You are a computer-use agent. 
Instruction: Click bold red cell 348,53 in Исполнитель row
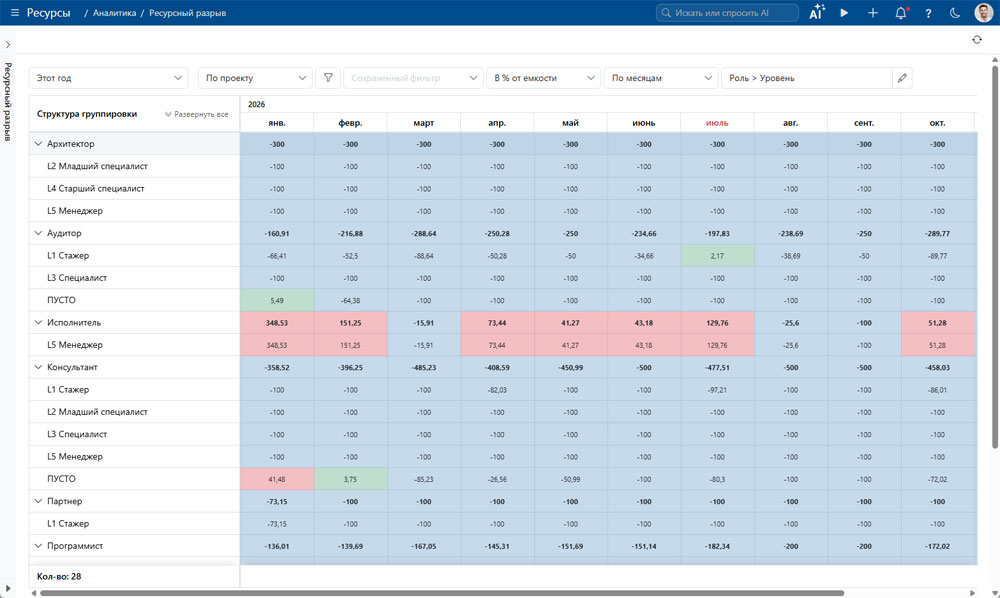(277, 323)
